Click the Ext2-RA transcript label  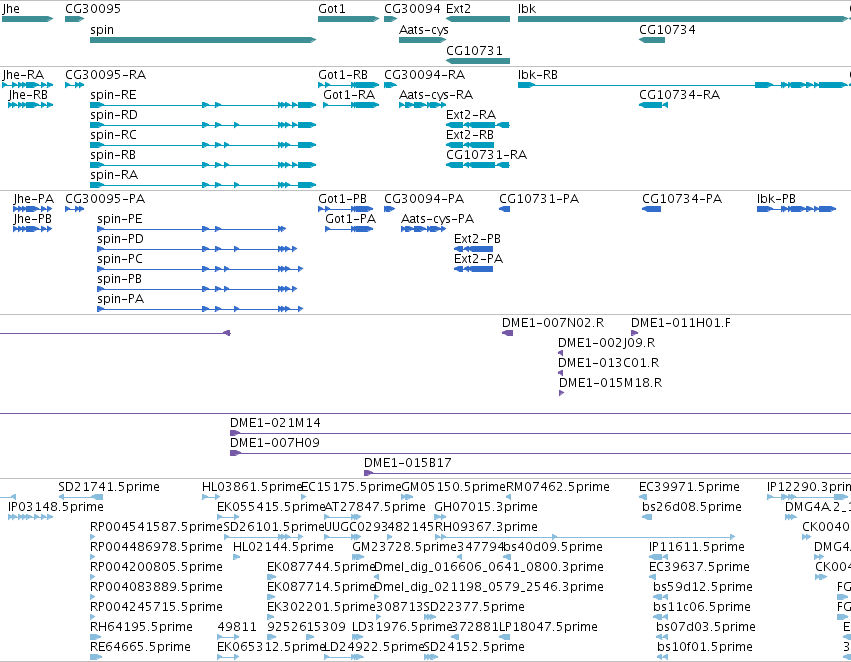471,115
